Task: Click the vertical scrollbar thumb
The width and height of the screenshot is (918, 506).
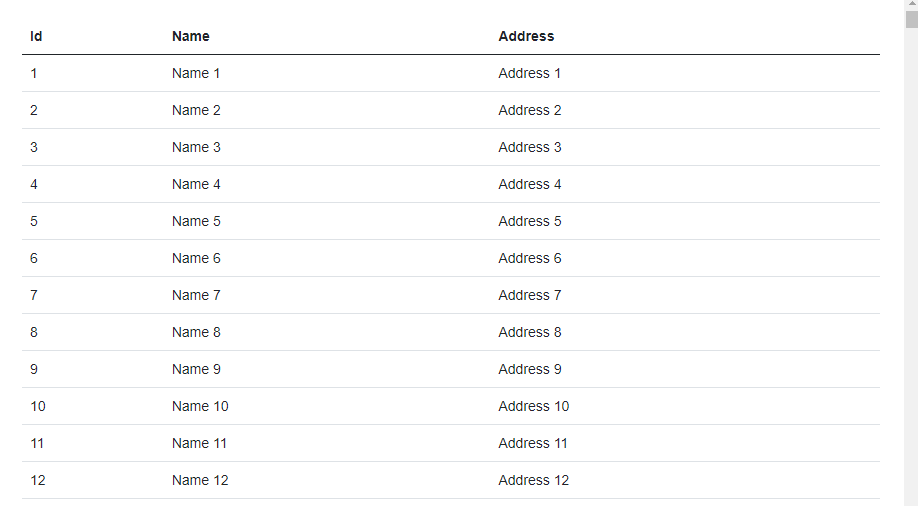Action: (912, 19)
